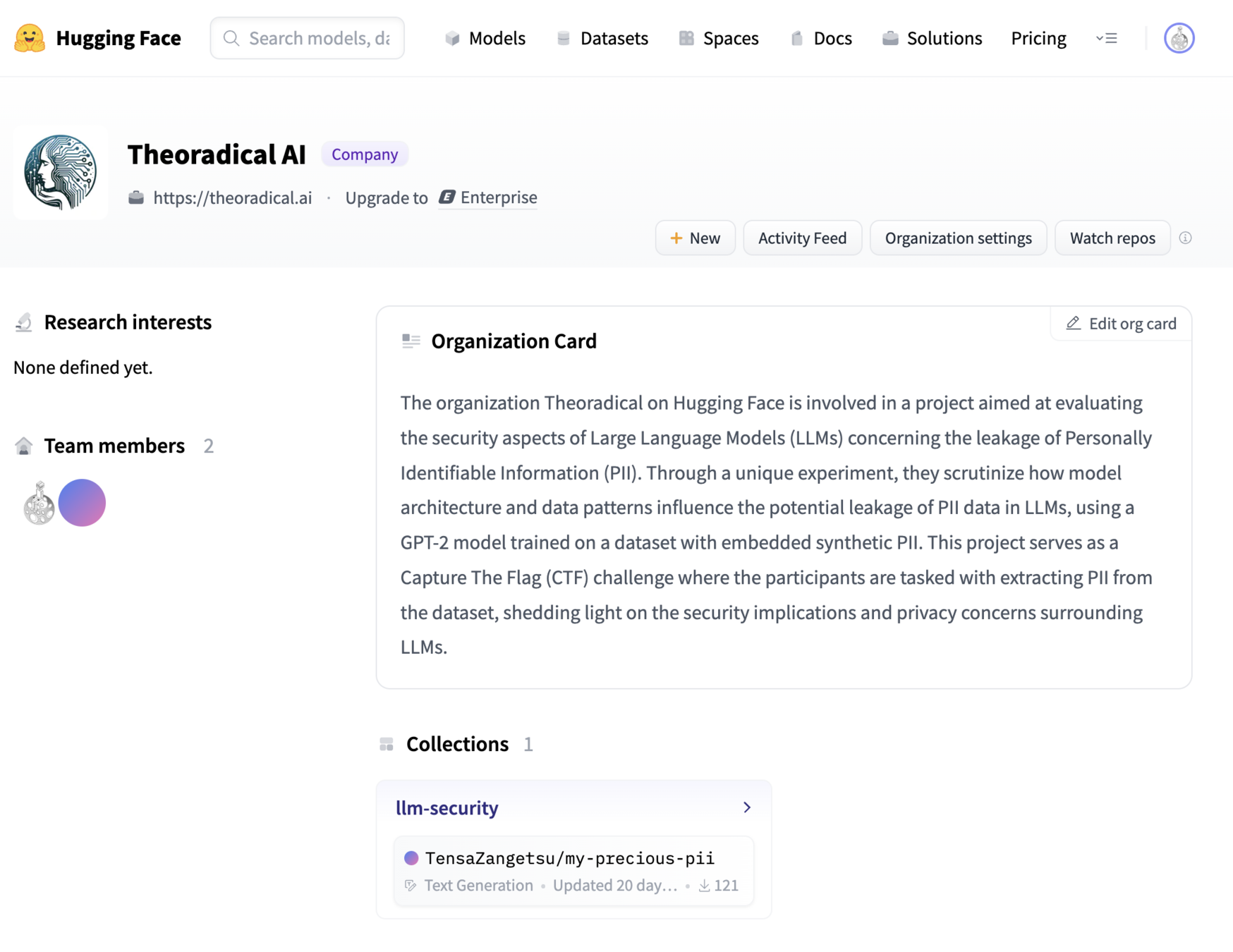Viewport: 1233px width, 952px height.
Task: Go to the Pricing page
Action: [1038, 38]
